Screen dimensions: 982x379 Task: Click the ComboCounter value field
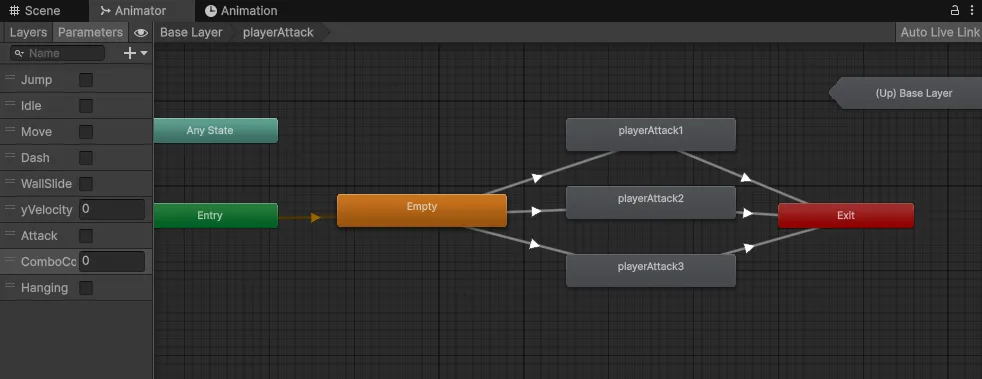coord(112,261)
